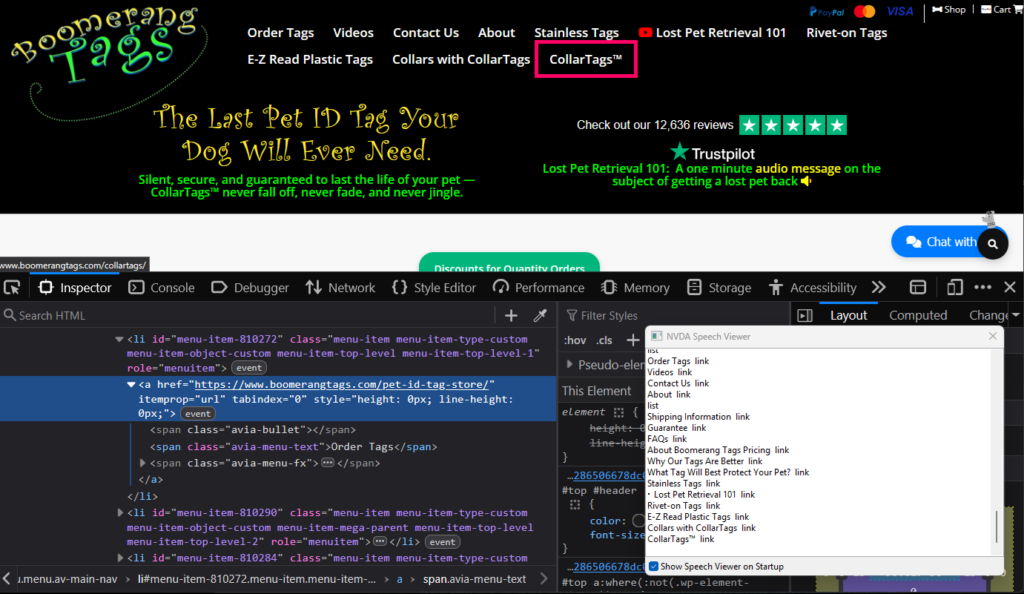Open the Videos menu link
The width and height of the screenshot is (1024, 594).
353,33
